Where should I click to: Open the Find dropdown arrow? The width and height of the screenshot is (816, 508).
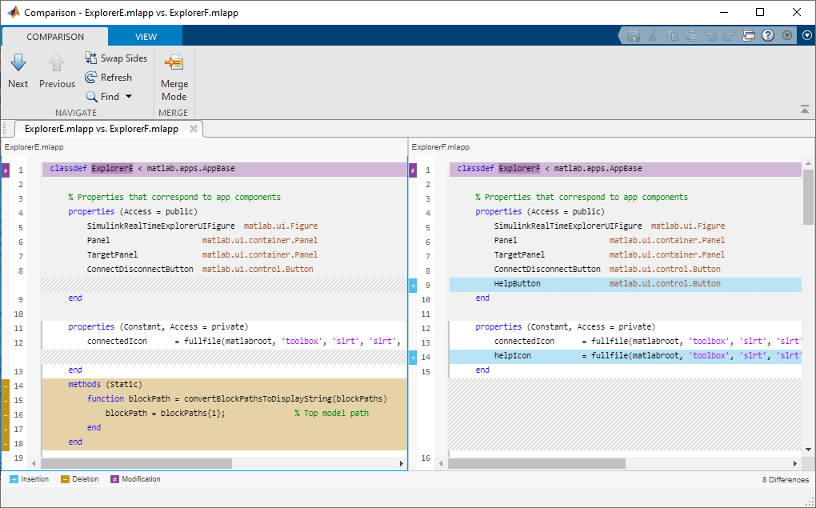click(x=128, y=97)
